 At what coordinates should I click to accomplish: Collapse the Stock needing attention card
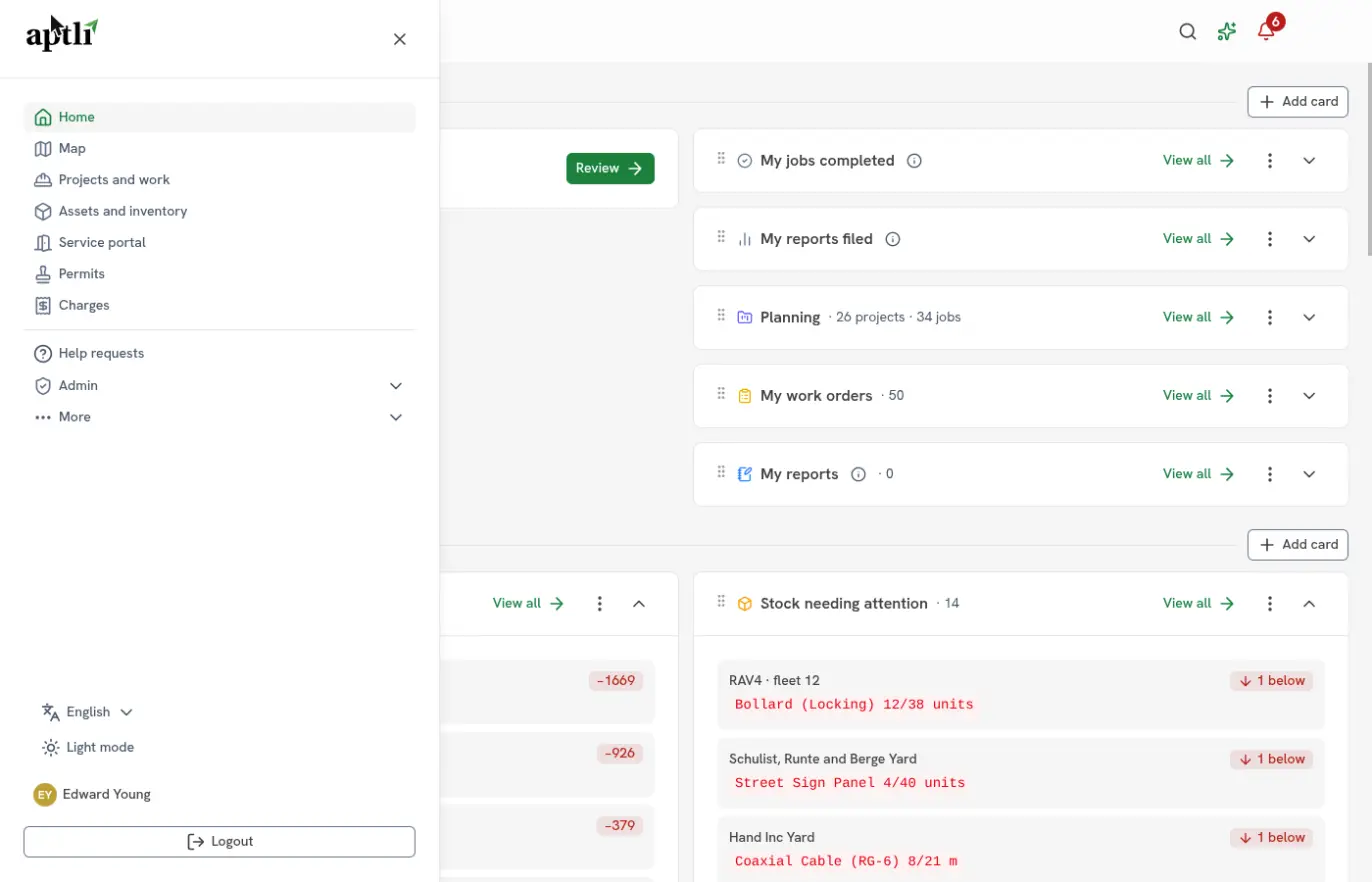(1310, 603)
